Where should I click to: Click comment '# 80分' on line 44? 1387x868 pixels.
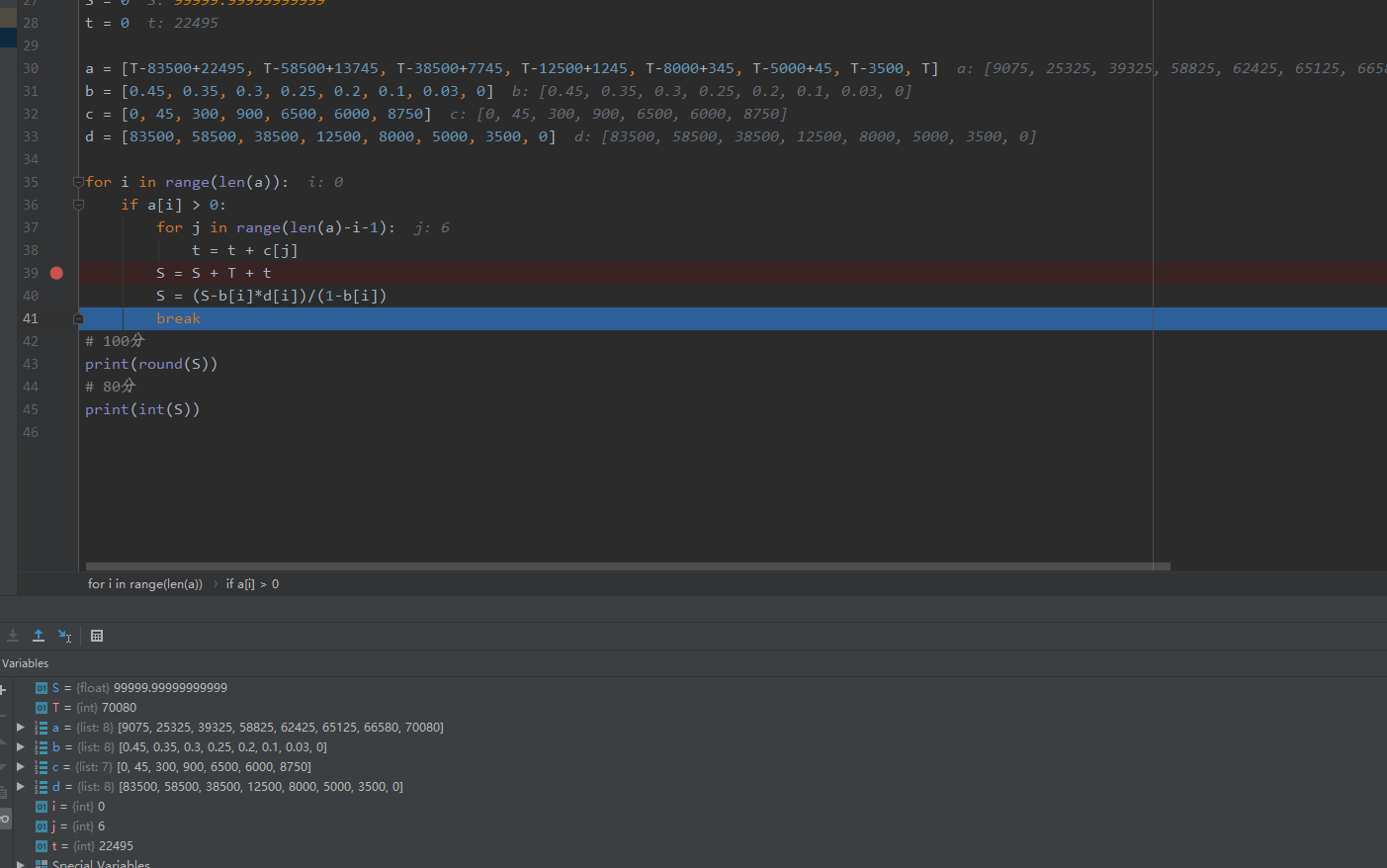110,387
